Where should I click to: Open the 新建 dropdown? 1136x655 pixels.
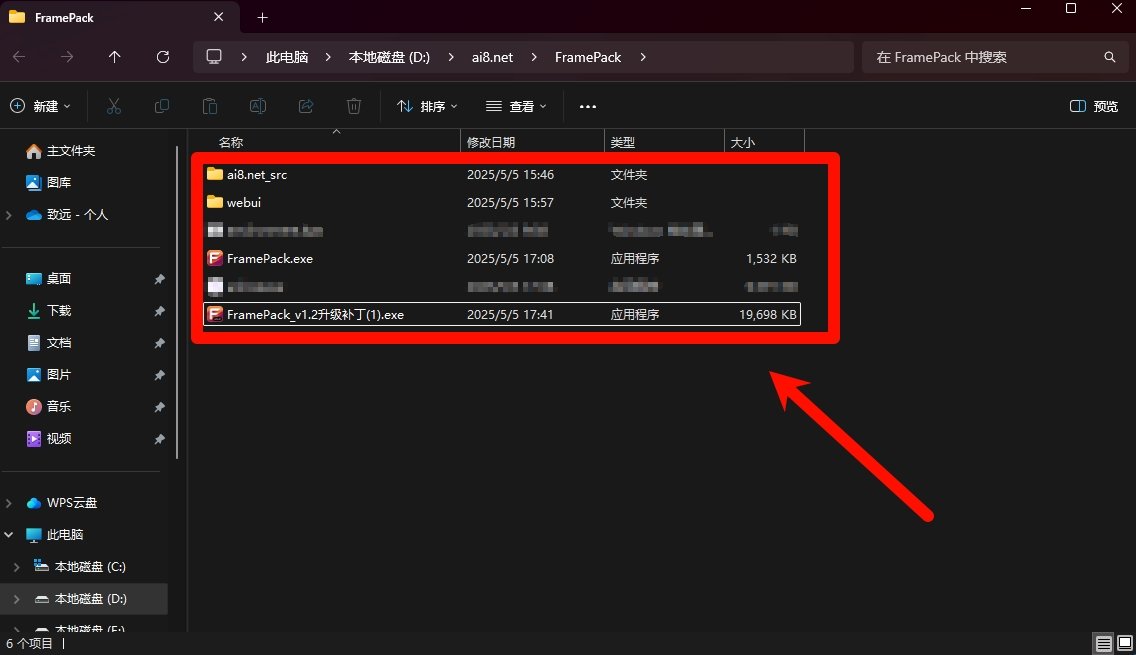click(x=40, y=106)
